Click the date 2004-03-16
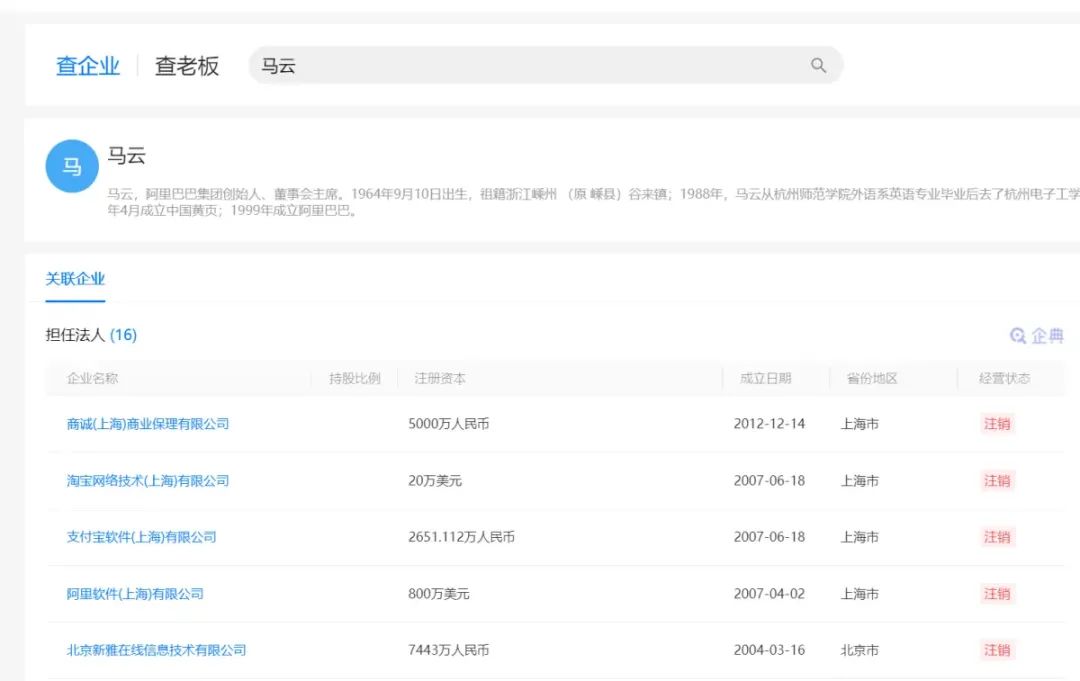1080x681 pixels. point(769,650)
